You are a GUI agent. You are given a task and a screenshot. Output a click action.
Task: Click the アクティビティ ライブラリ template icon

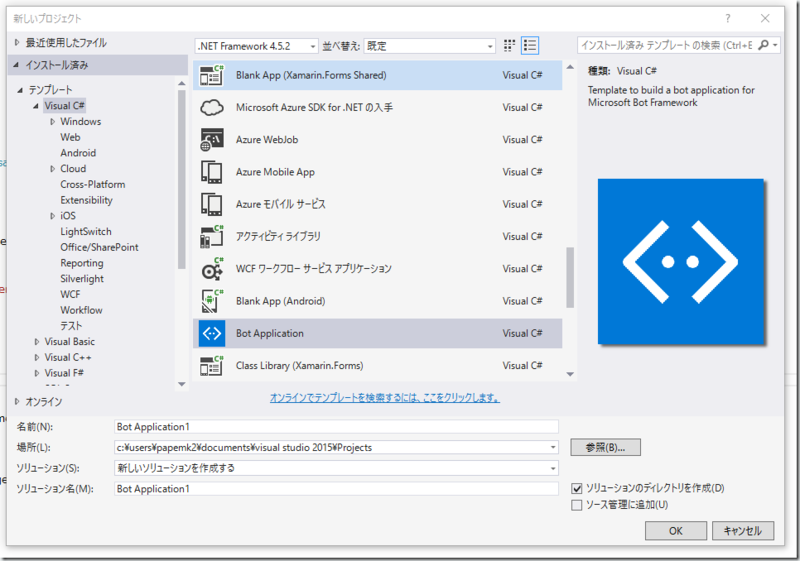pyautogui.click(x=211, y=237)
